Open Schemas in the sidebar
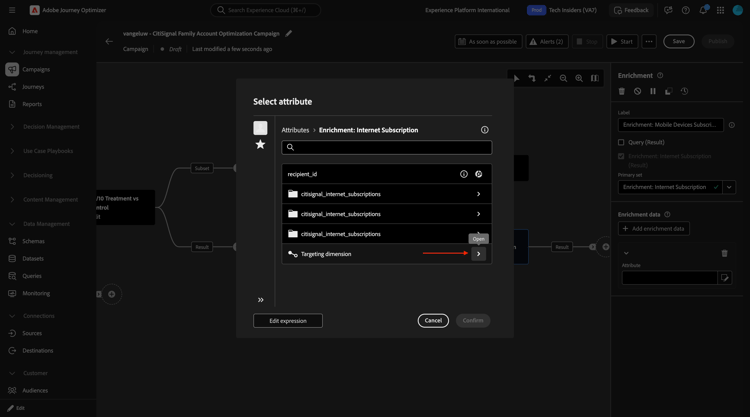Image resolution: width=750 pixels, height=417 pixels. coord(33,241)
